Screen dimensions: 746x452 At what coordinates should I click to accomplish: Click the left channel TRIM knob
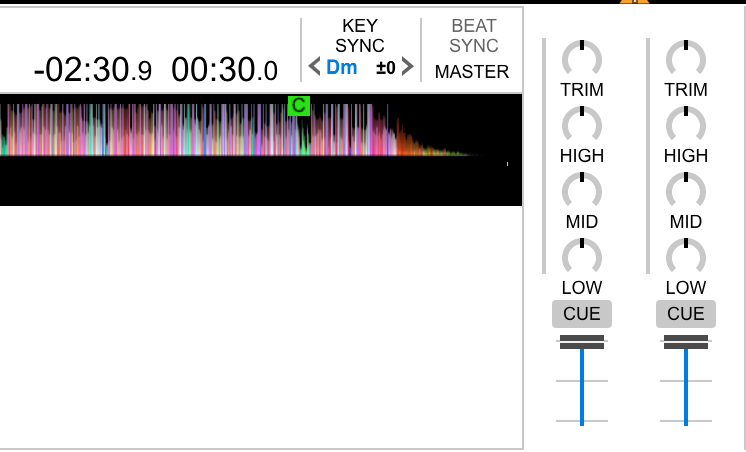(x=581, y=59)
